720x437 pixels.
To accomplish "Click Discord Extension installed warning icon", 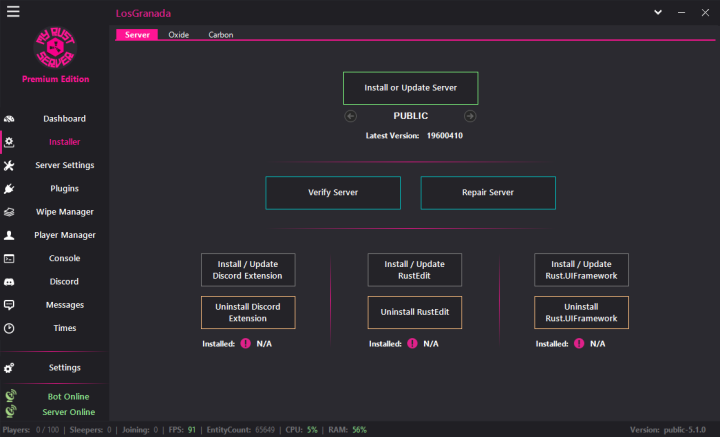I will (x=246, y=343).
